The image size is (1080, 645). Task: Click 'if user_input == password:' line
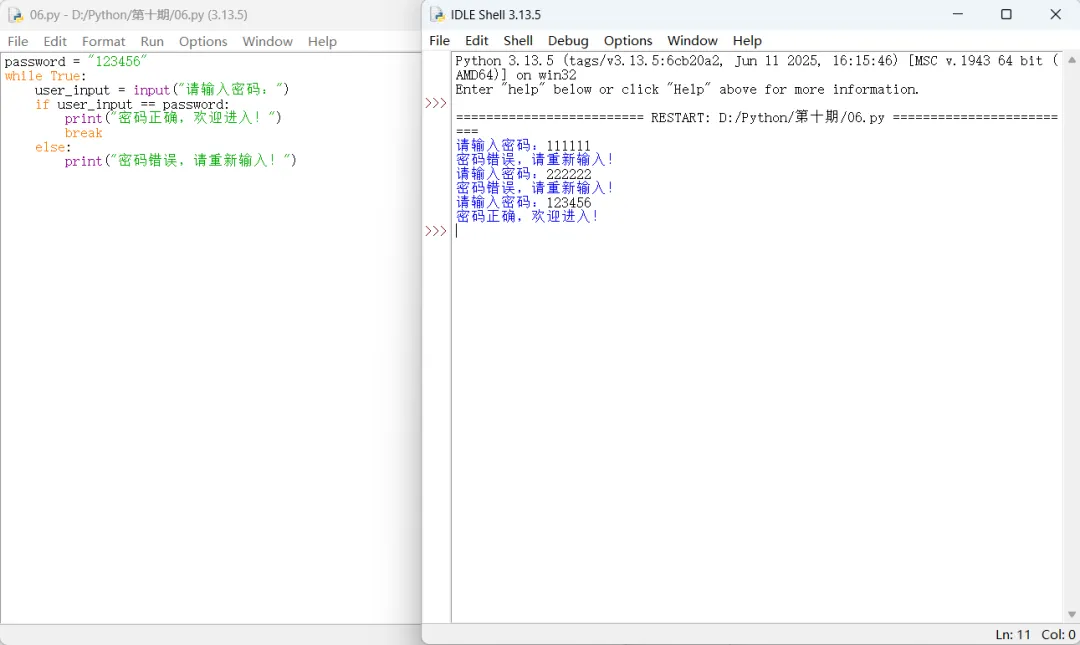click(132, 104)
